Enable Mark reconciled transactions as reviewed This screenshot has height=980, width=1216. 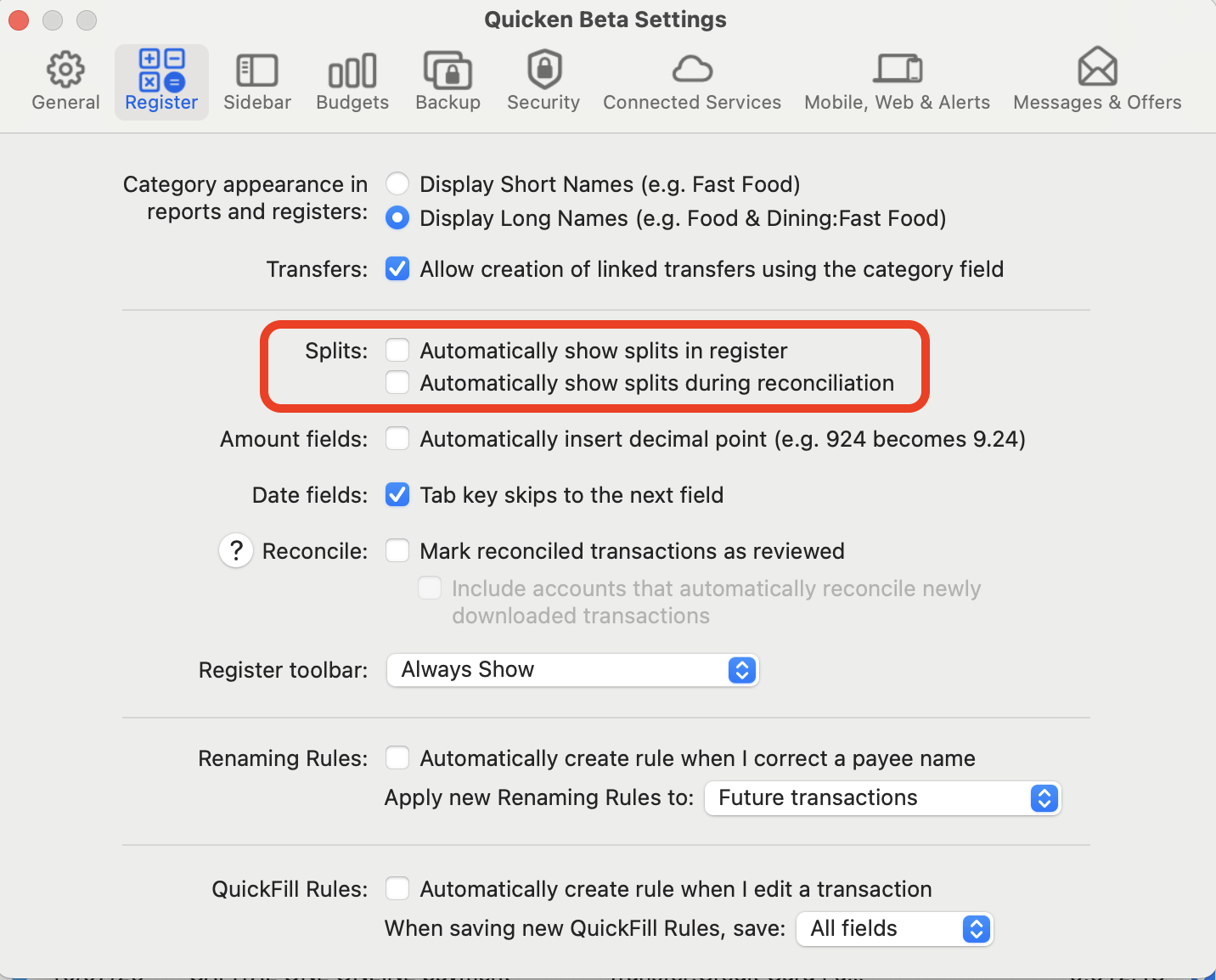[x=397, y=551]
